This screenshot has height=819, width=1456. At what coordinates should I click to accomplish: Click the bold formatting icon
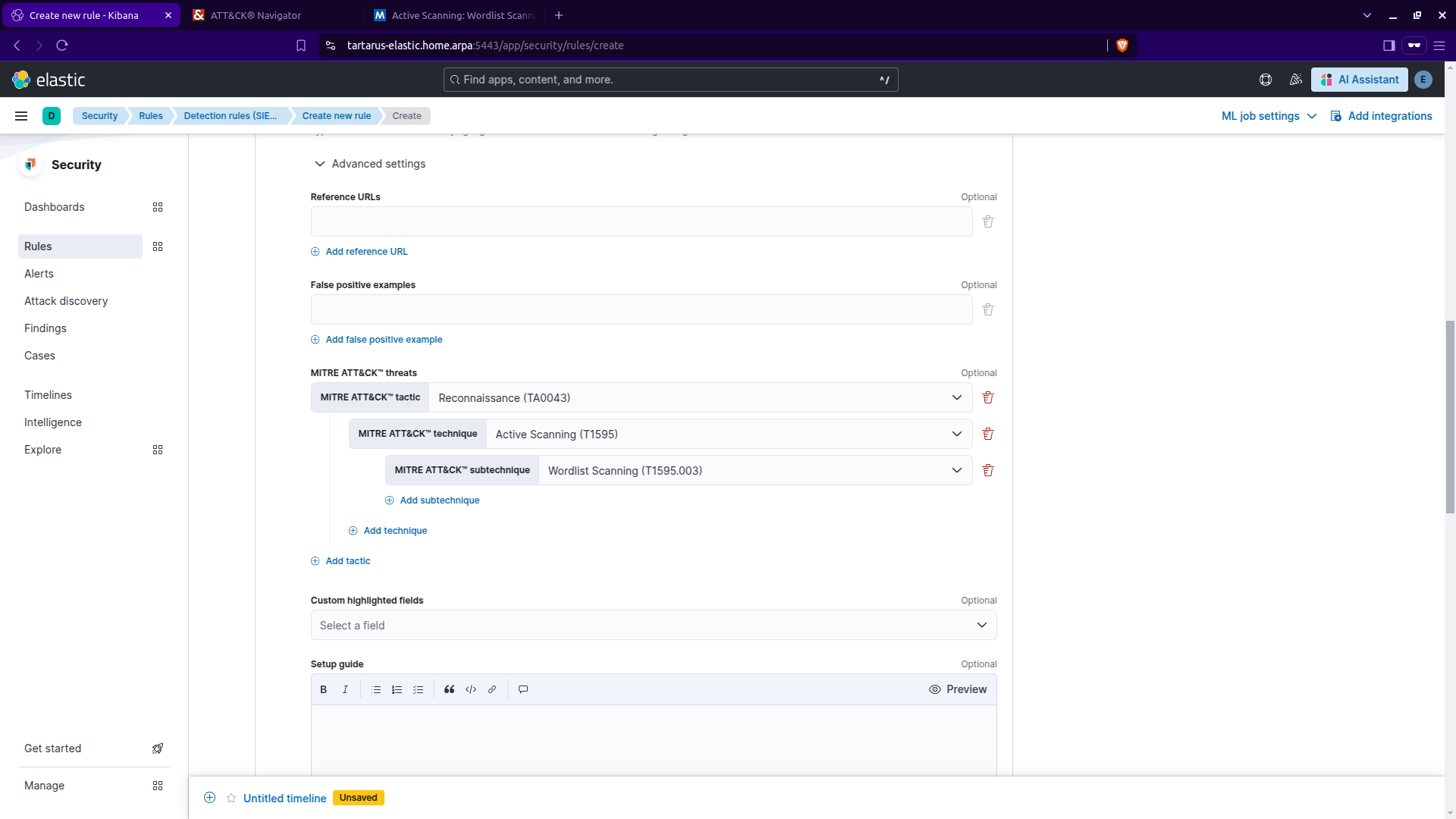[x=323, y=689]
